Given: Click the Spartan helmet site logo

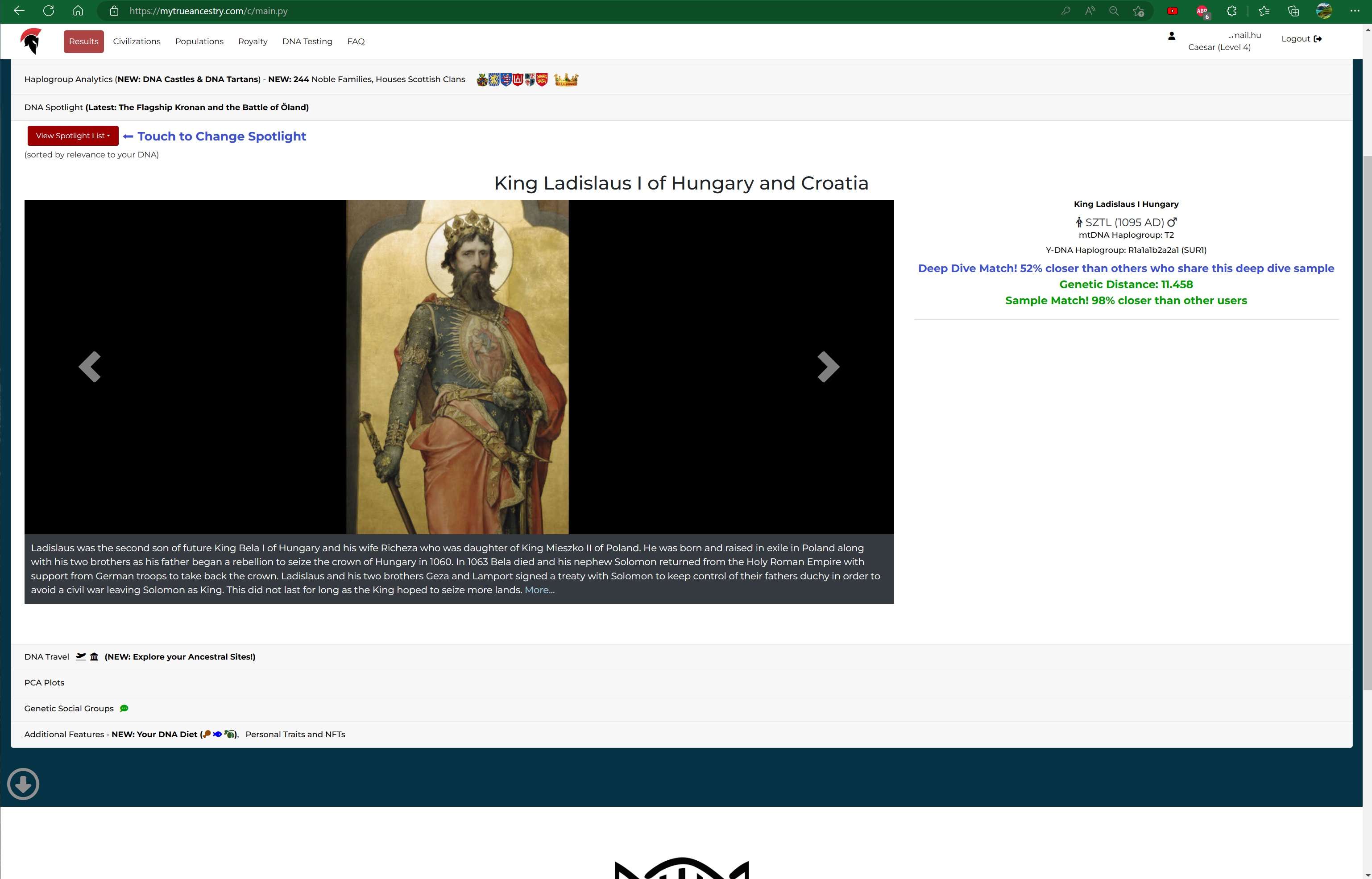Looking at the screenshot, I should [x=31, y=41].
